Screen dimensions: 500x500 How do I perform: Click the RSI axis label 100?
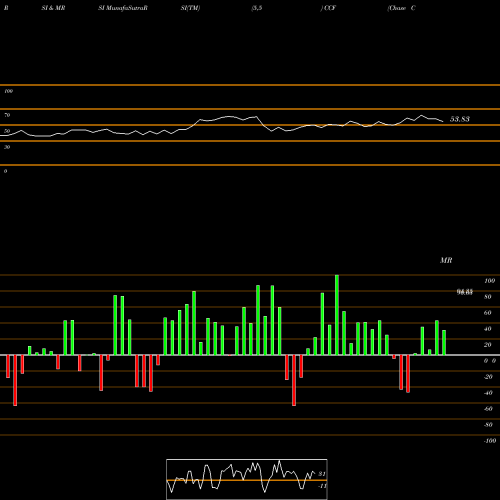(x=8, y=91)
